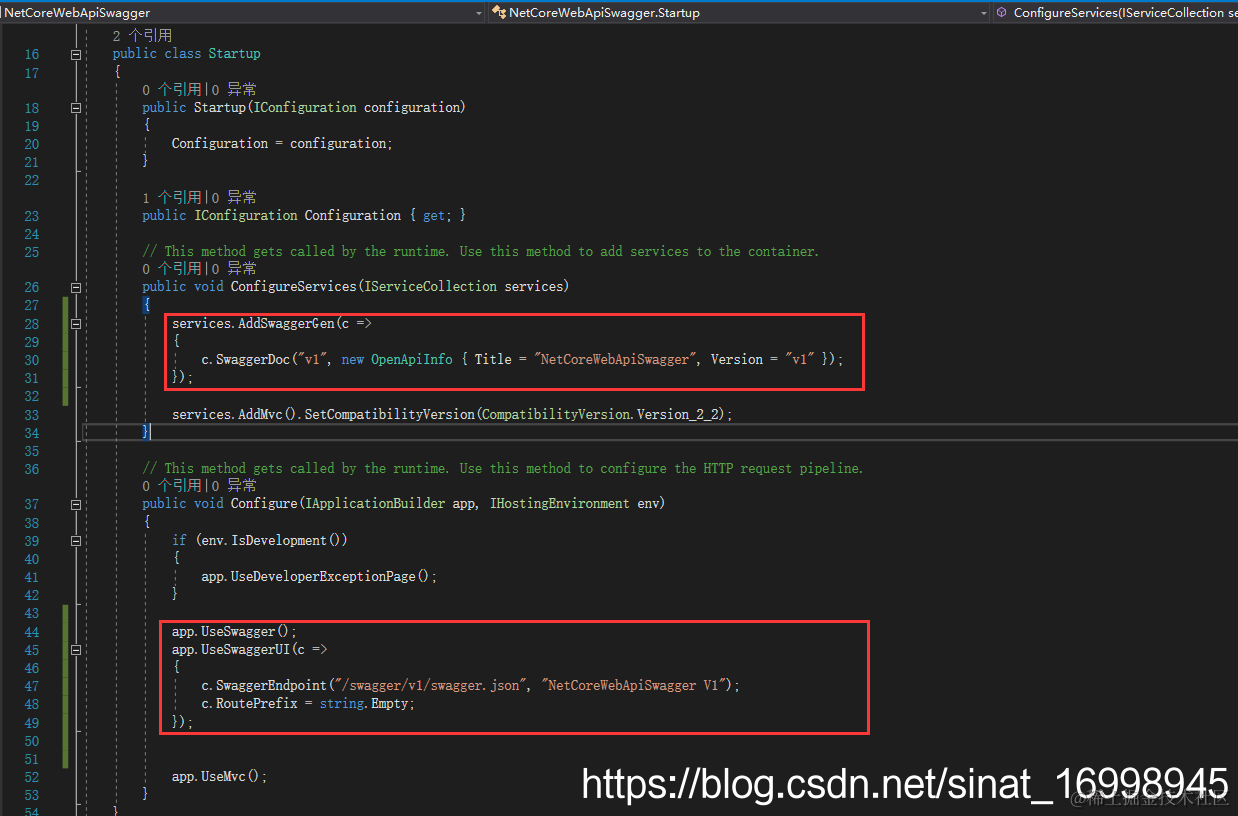1238x816 pixels.
Task: Click the AddSwaggerGen call on line 28
Action: tap(286, 324)
